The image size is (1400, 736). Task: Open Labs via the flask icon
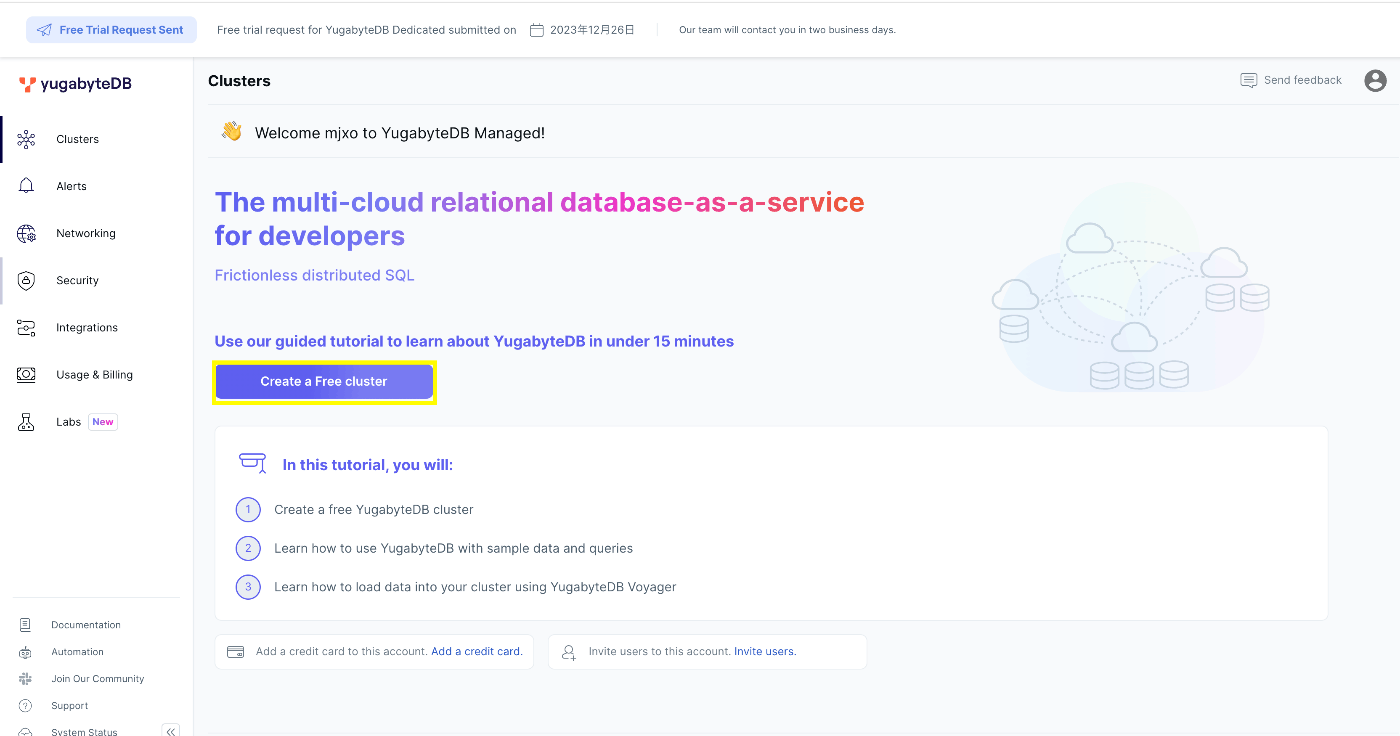click(26, 421)
